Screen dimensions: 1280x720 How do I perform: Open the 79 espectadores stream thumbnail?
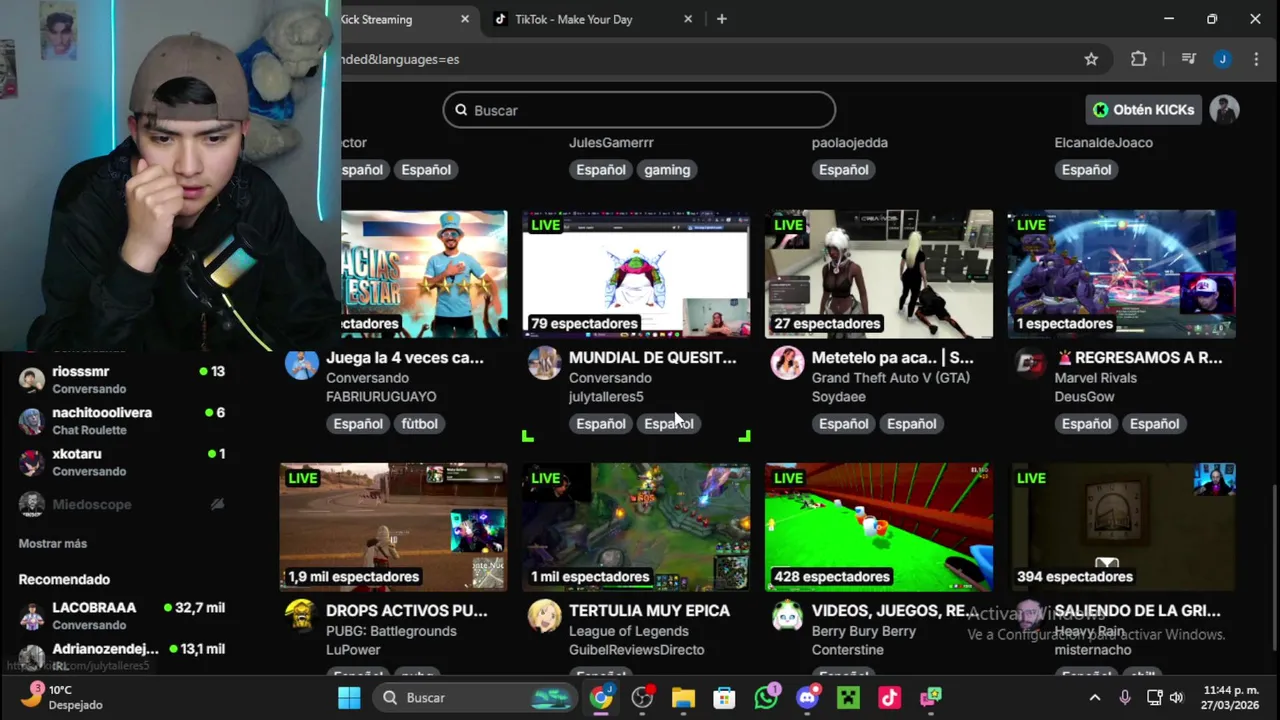coord(636,274)
